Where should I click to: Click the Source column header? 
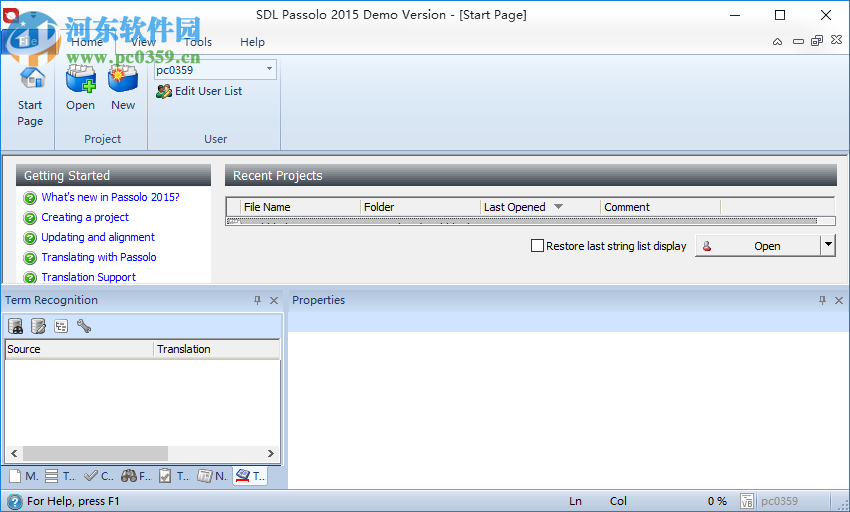(x=79, y=349)
